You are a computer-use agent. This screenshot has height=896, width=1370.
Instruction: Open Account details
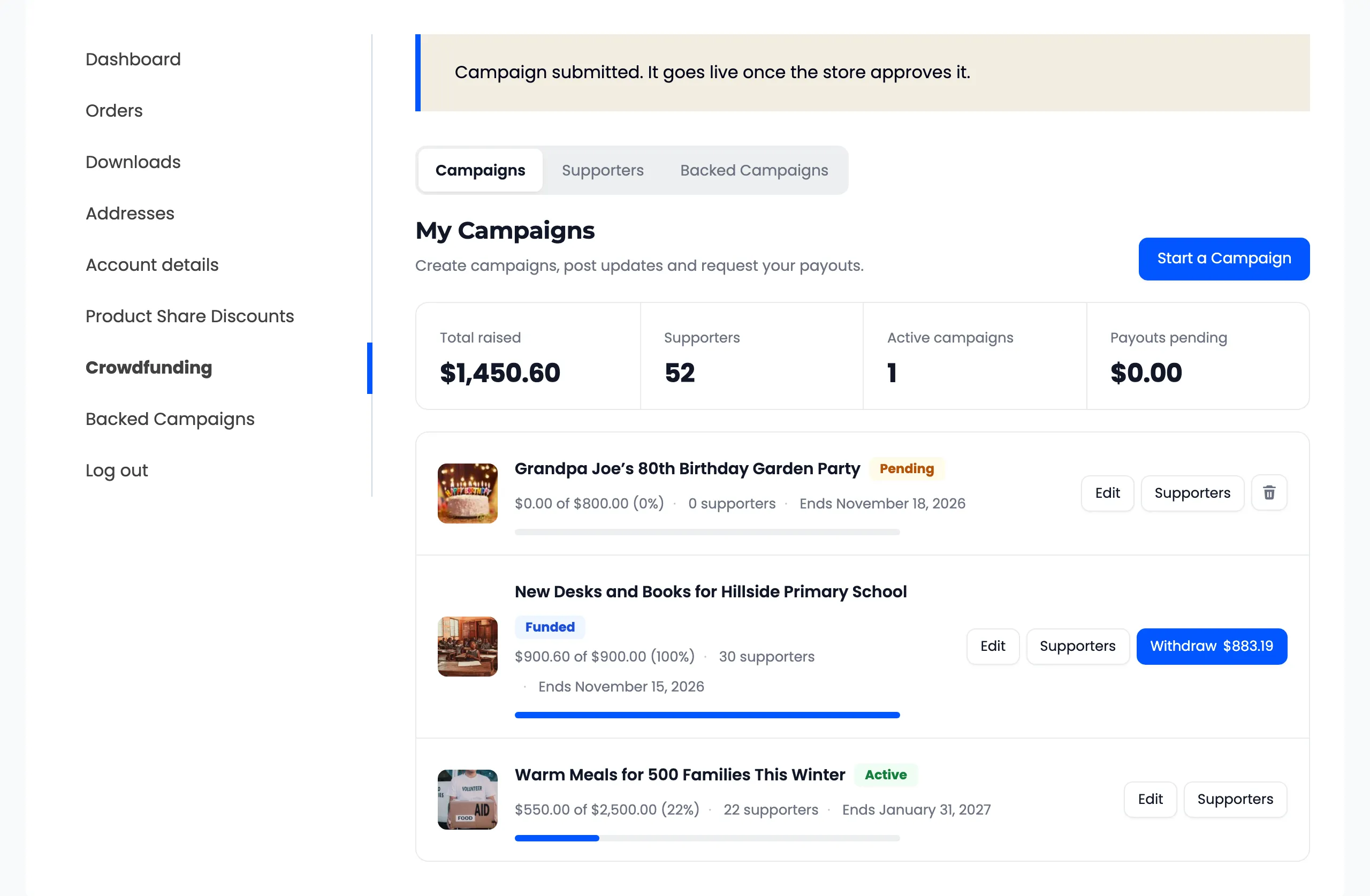coord(152,265)
